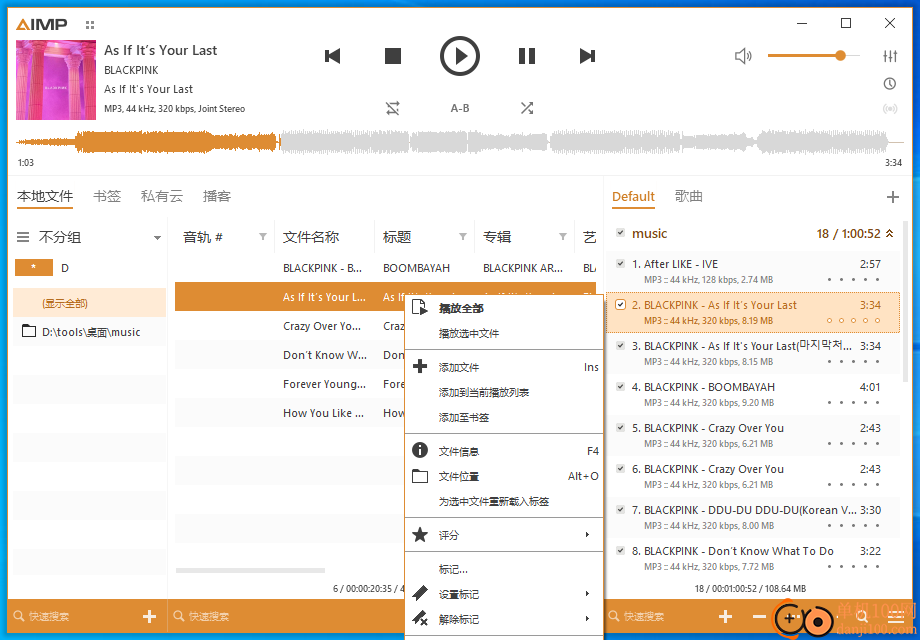This screenshot has height=640, width=920.
Task: Stop playback
Action: pyautogui.click(x=393, y=56)
